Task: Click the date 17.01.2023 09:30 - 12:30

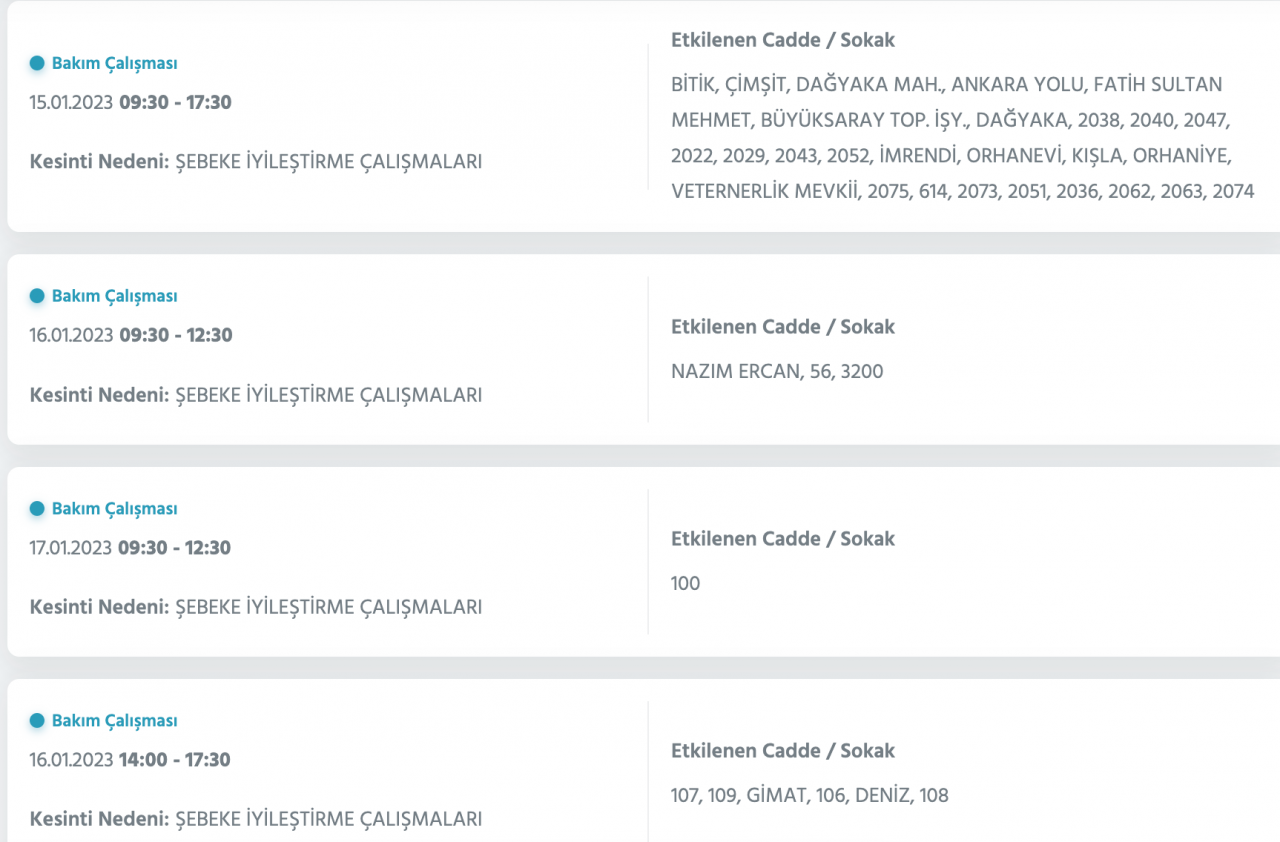Action: [x=130, y=548]
